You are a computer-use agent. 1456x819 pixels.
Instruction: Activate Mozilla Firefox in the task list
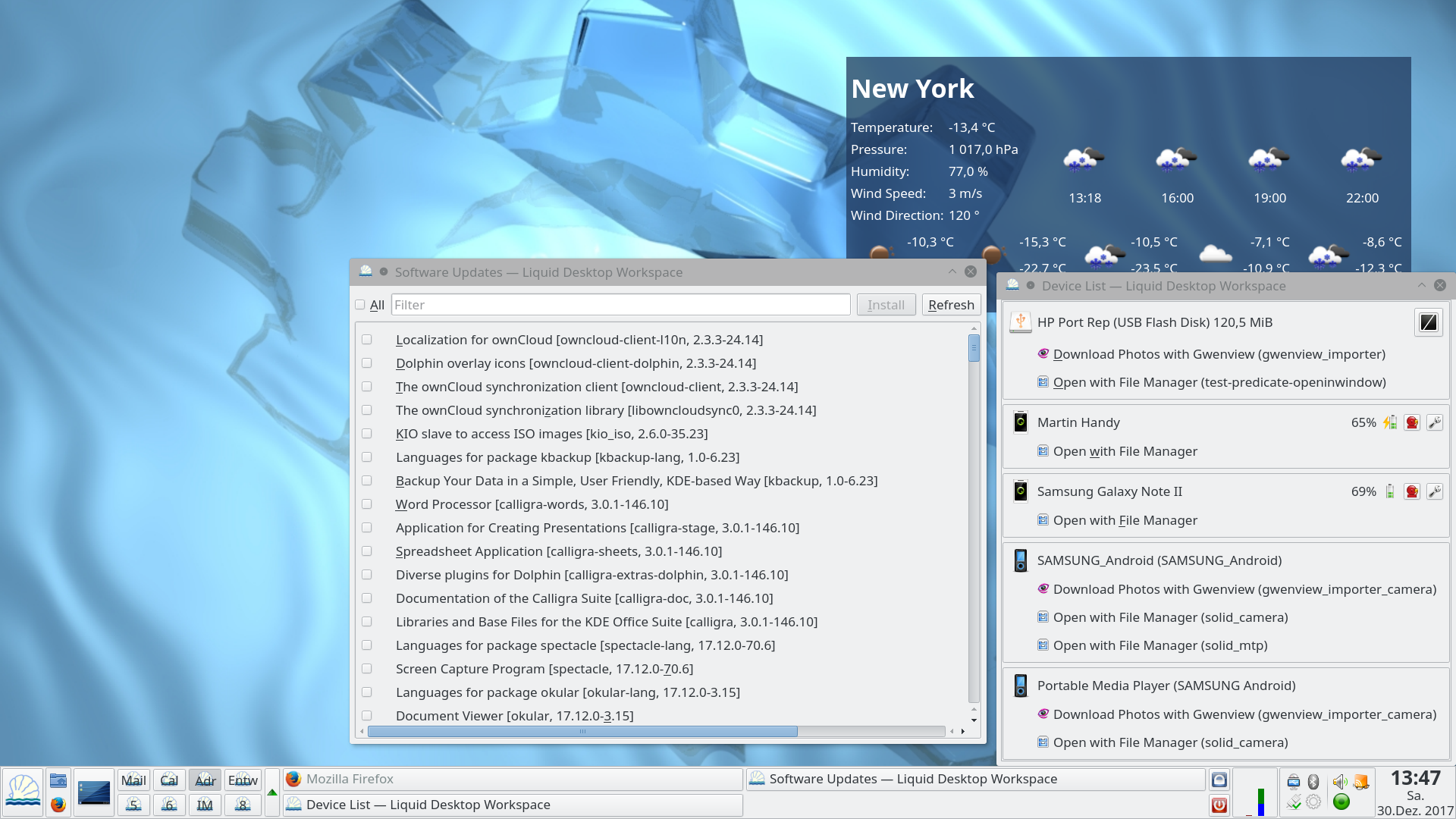pyautogui.click(x=513, y=780)
